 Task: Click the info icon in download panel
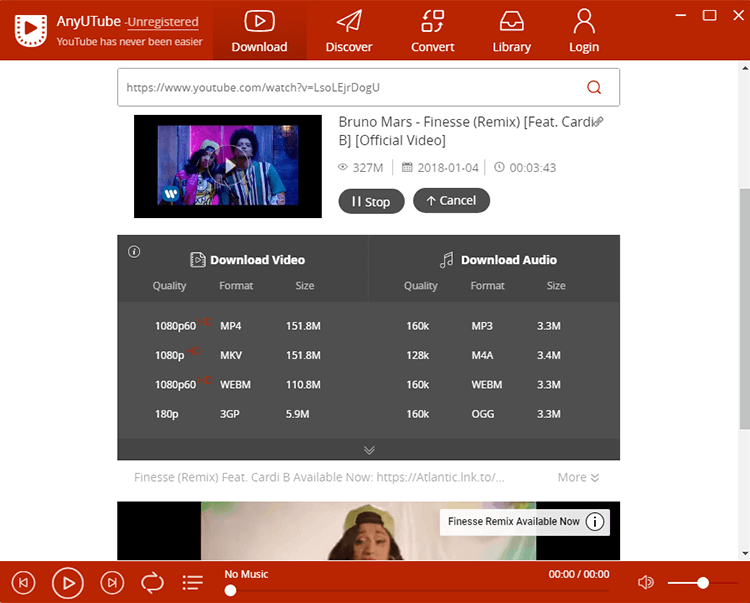[x=134, y=252]
